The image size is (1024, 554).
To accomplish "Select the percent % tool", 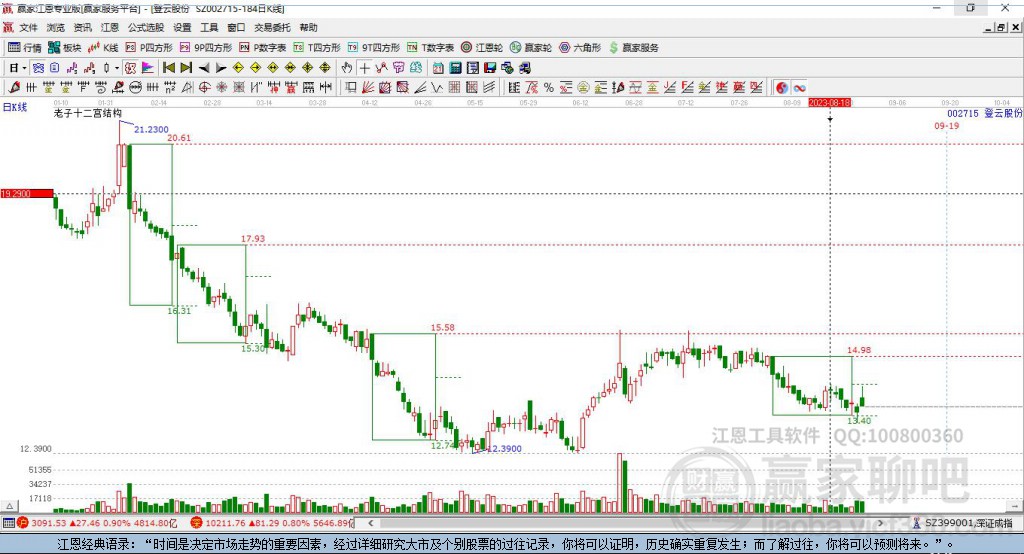I will tap(549, 88).
